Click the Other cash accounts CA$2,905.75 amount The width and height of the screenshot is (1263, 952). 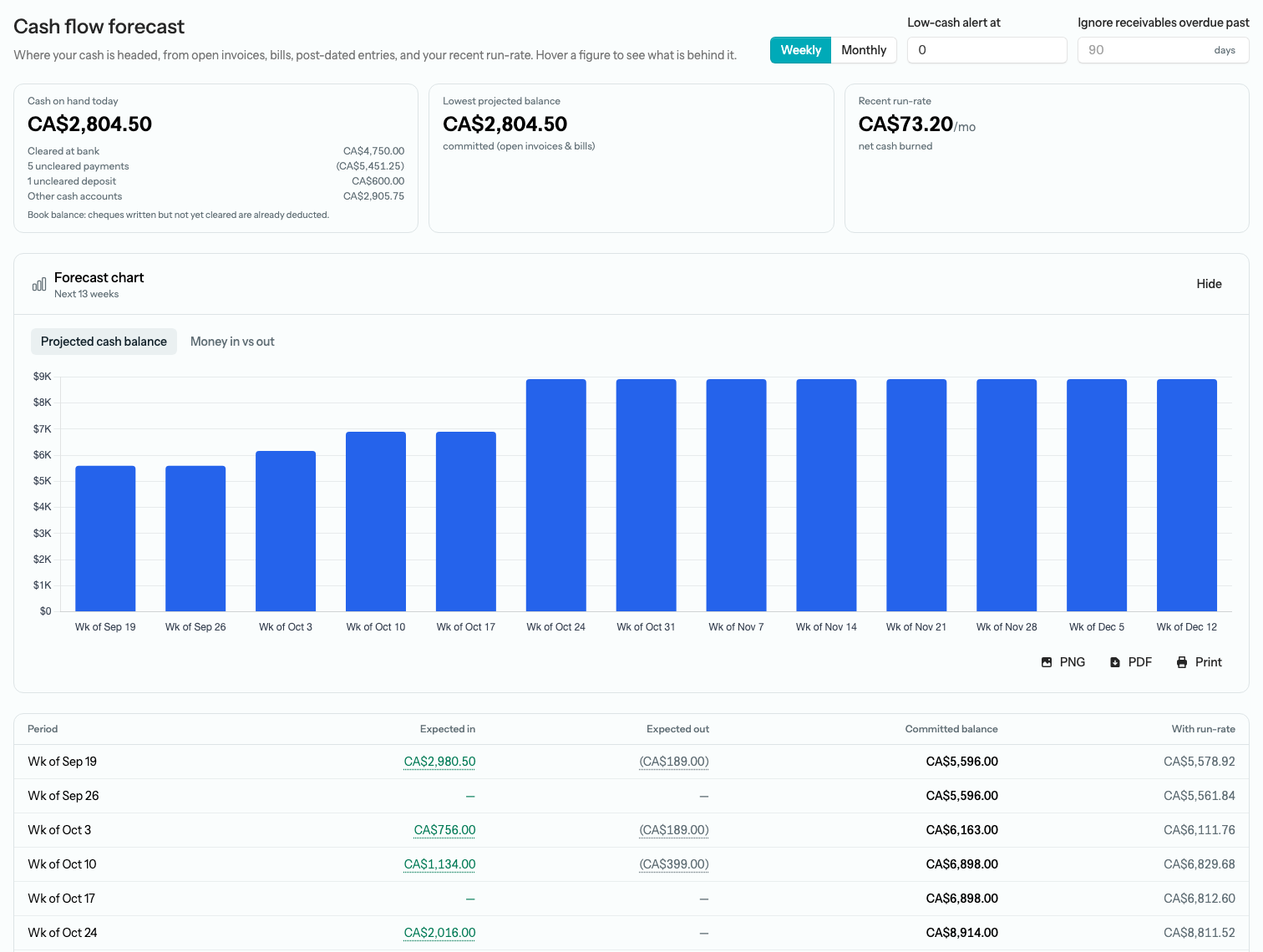click(373, 196)
